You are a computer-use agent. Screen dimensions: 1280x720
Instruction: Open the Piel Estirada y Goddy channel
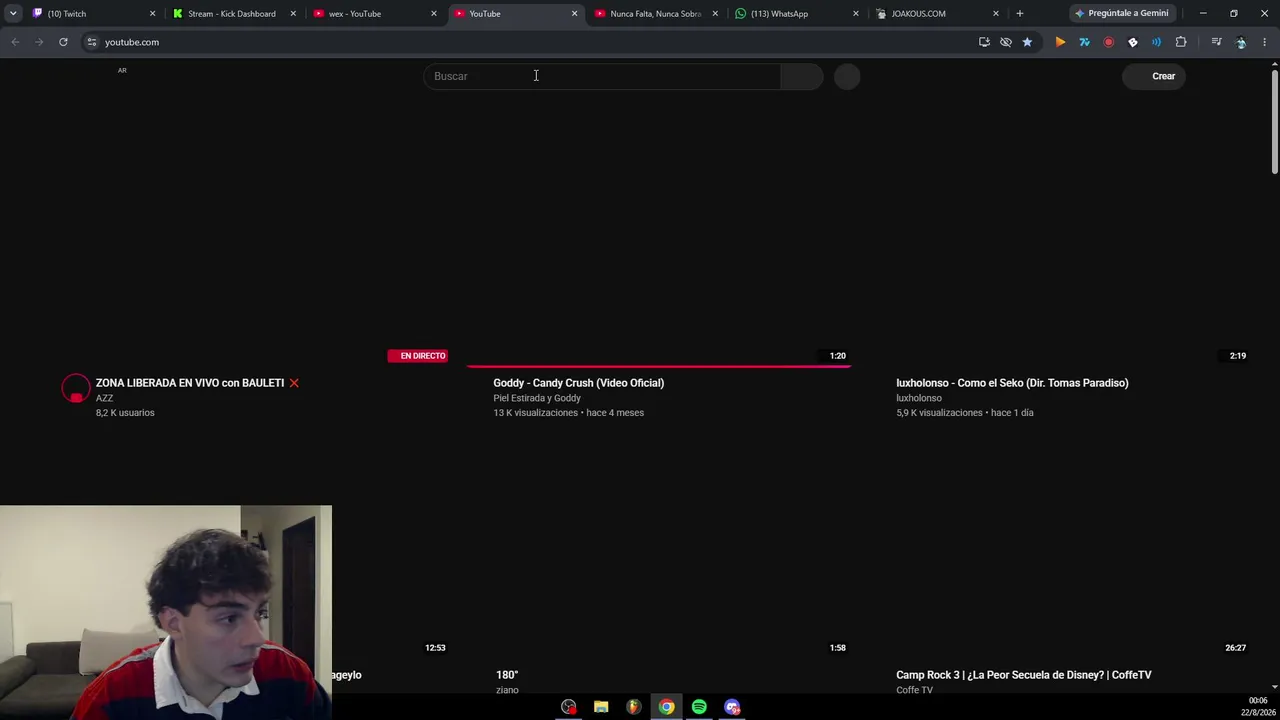[537, 398]
